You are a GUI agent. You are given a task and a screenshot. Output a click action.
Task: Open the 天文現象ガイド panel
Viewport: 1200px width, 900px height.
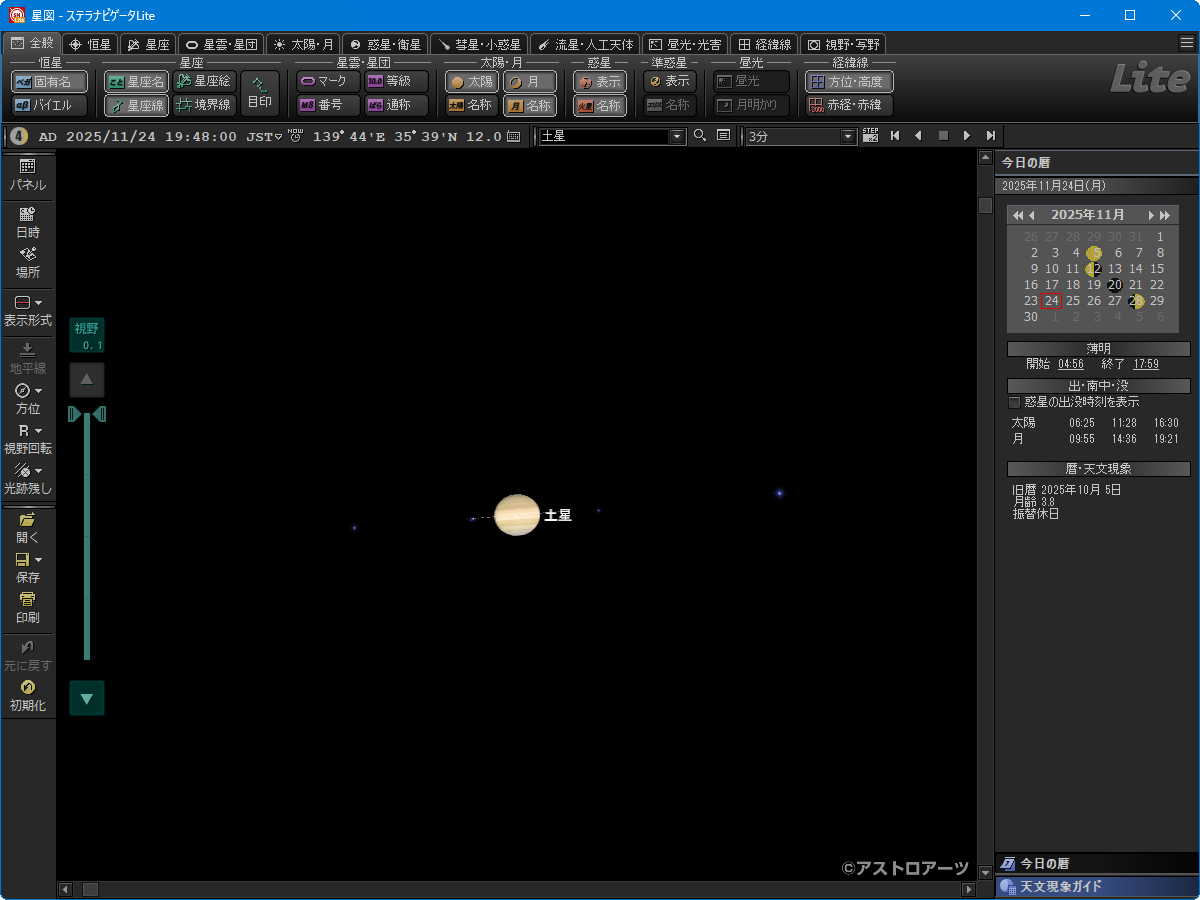coord(1060,886)
